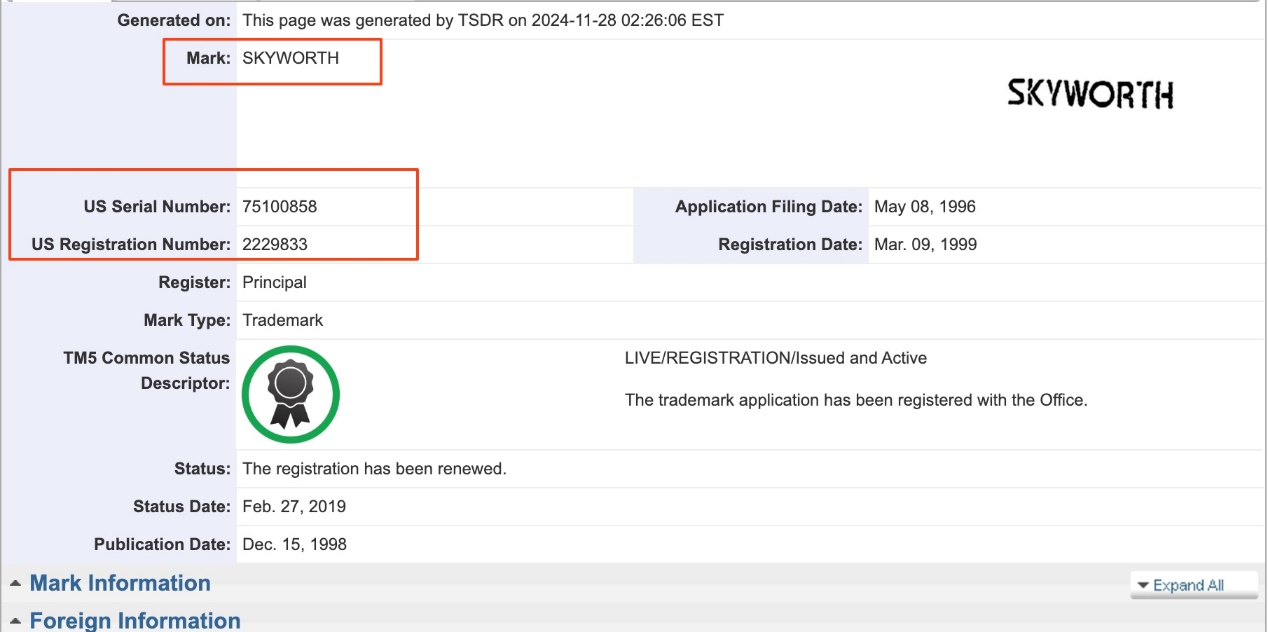Select the US serial number 75100858
This screenshot has width=1268, height=632.
click(279, 207)
